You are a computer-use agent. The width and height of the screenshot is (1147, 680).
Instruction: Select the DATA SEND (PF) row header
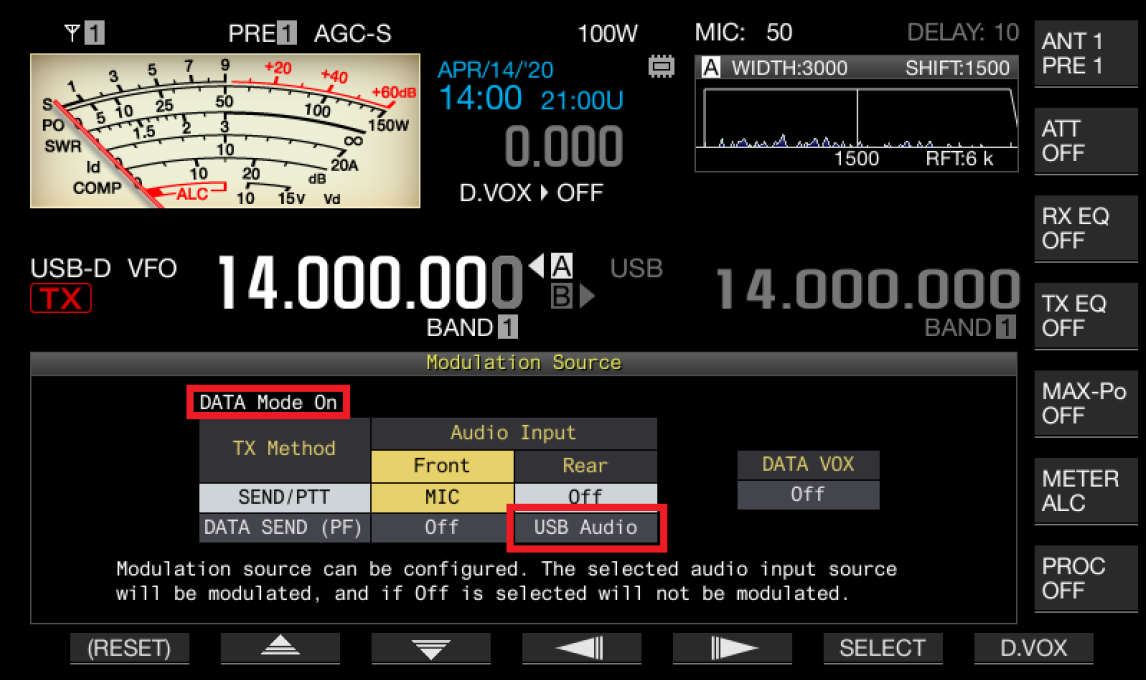pos(285,527)
